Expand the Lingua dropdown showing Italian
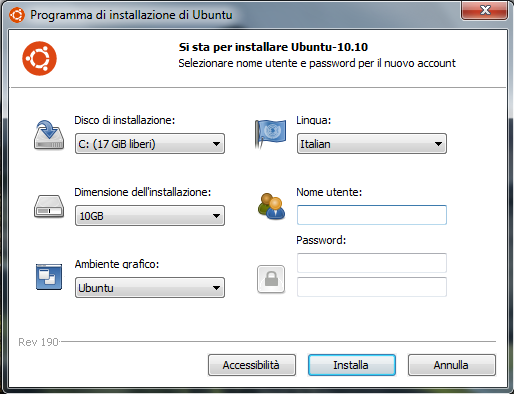The width and height of the screenshot is (514, 394). pos(372,144)
